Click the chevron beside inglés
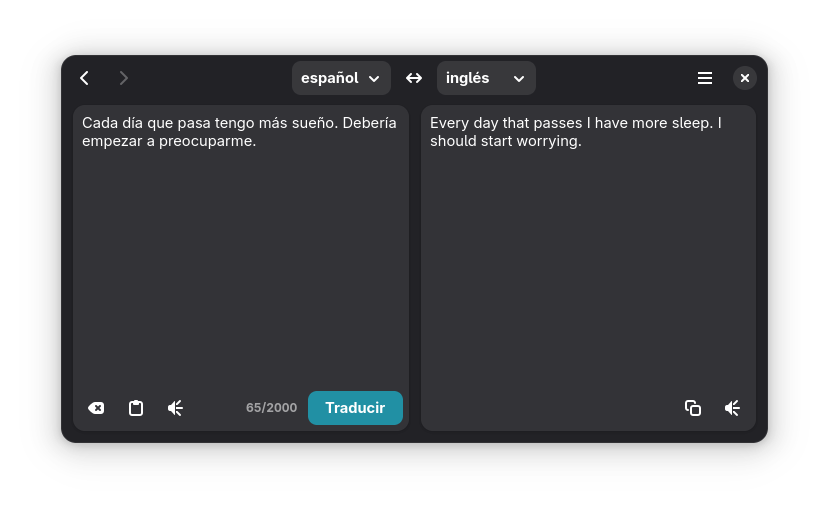The width and height of the screenshot is (829, 510). (519, 79)
